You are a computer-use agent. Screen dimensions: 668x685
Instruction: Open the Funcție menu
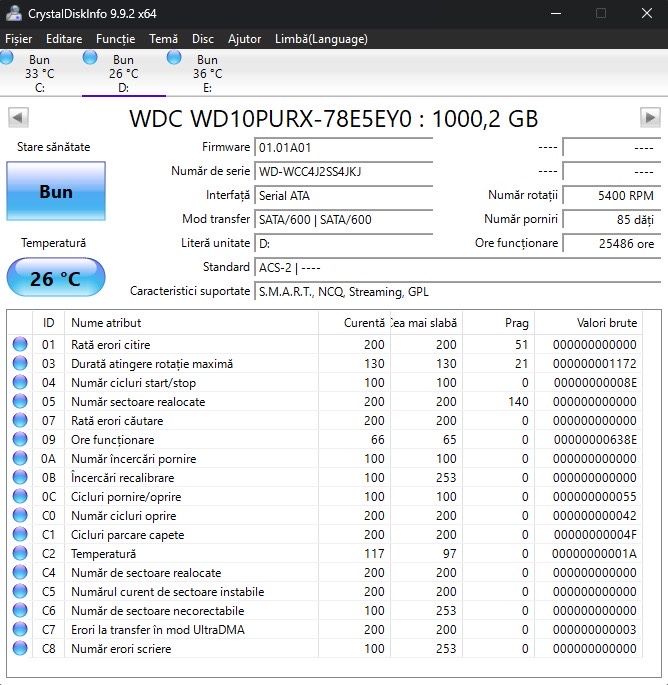(115, 39)
